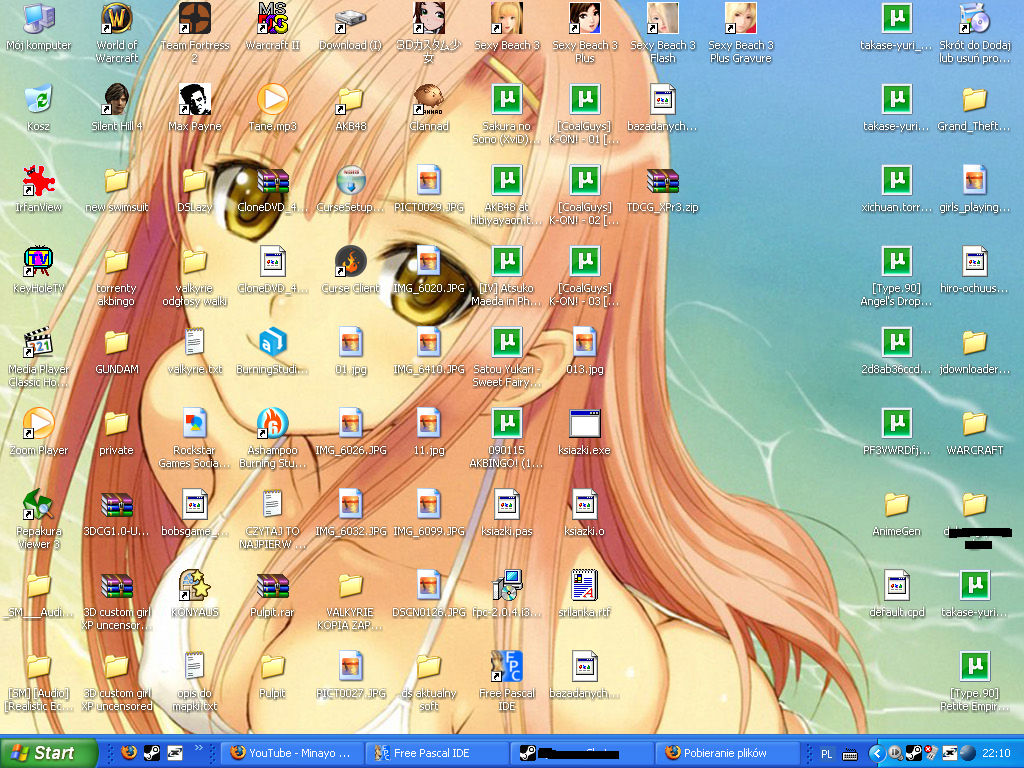The height and width of the screenshot is (768, 1024).
Task: Click the PL language indicator
Action: 827,753
